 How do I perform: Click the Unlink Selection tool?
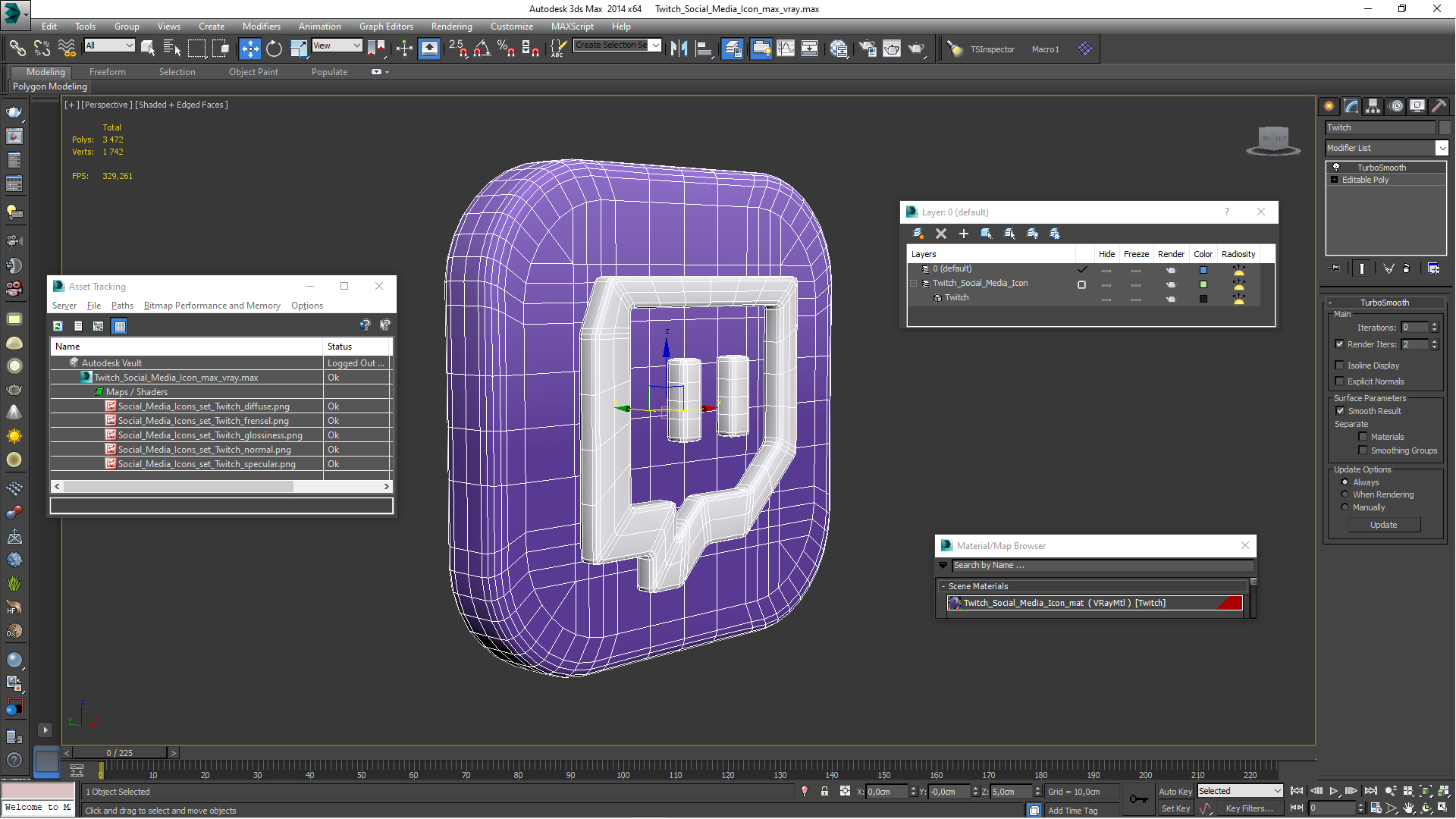point(42,49)
